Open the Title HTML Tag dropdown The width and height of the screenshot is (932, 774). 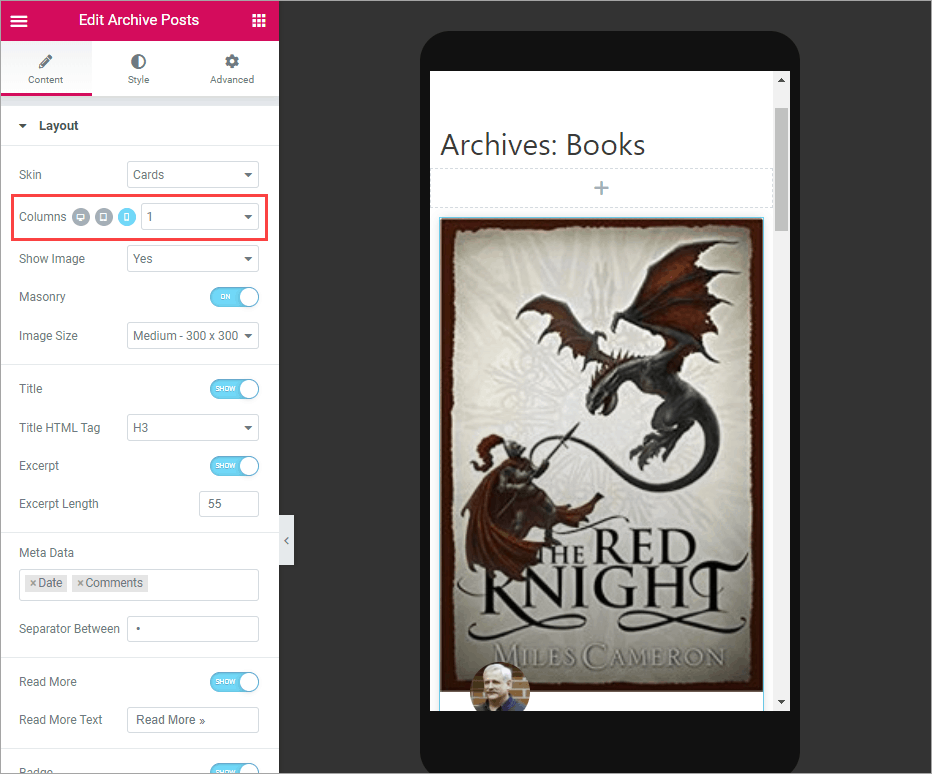193,427
